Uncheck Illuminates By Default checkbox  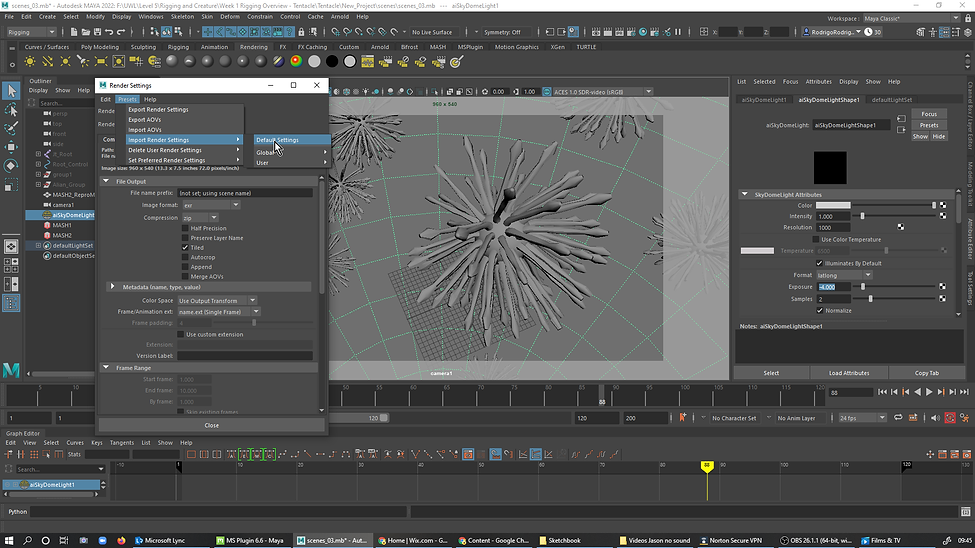point(820,263)
